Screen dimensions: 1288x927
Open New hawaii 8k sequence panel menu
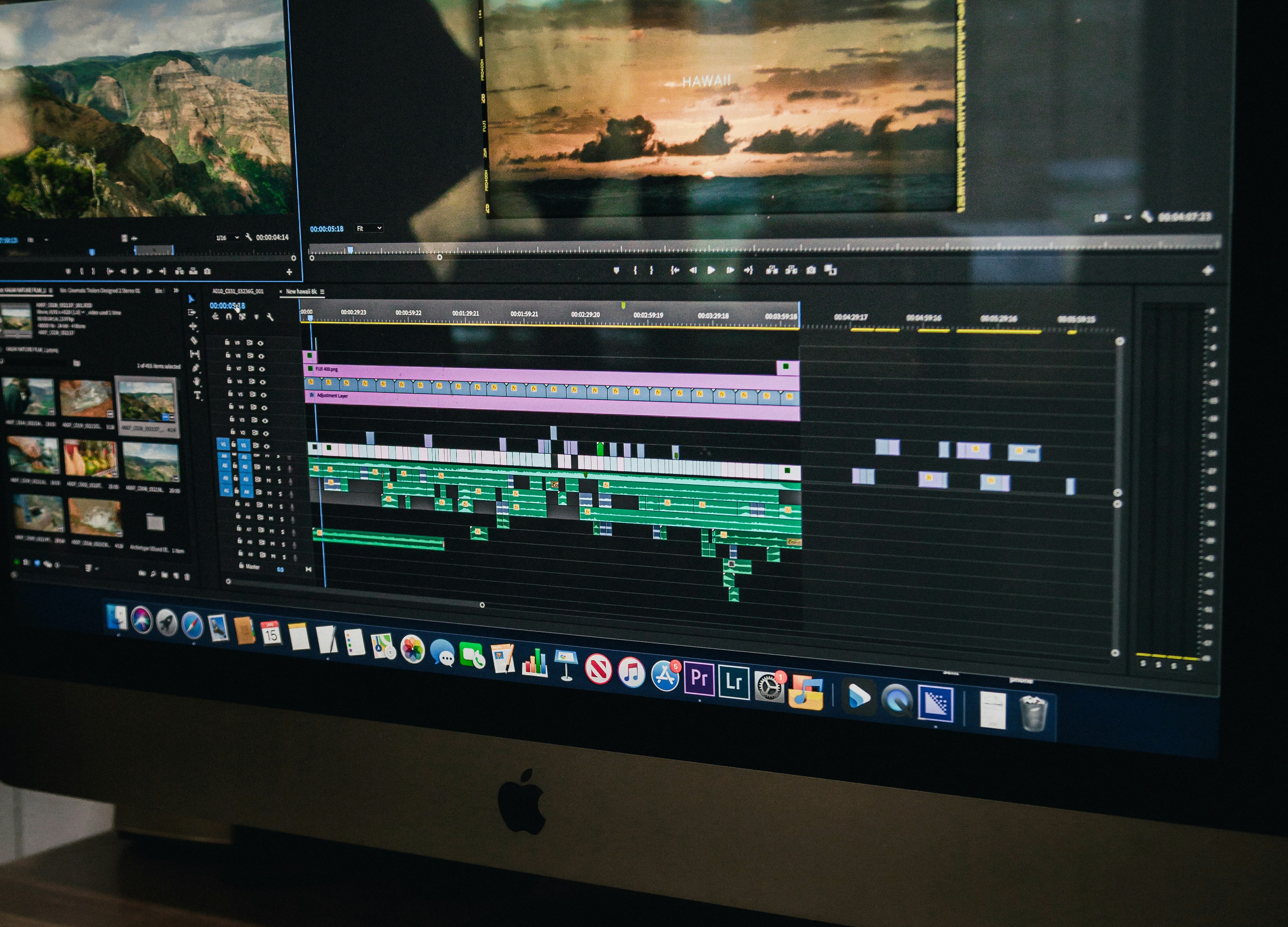pos(322,292)
